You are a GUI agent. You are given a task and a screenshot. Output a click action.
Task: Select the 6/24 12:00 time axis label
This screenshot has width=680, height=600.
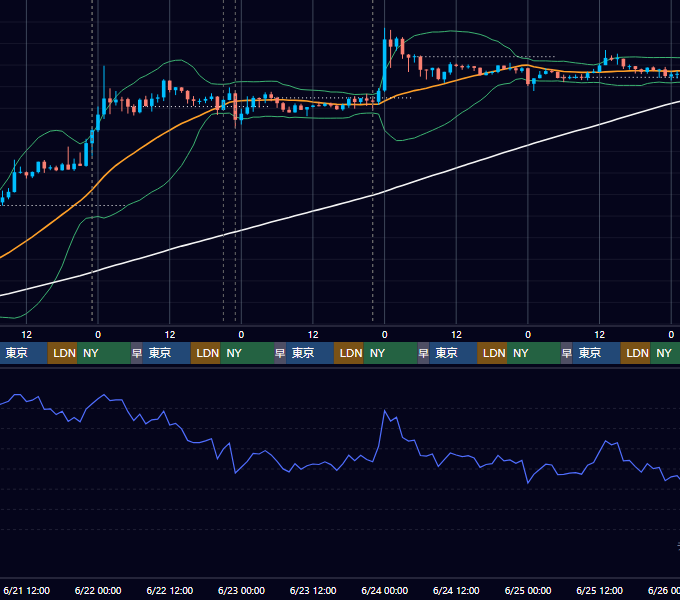pyautogui.click(x=456, y=590)
